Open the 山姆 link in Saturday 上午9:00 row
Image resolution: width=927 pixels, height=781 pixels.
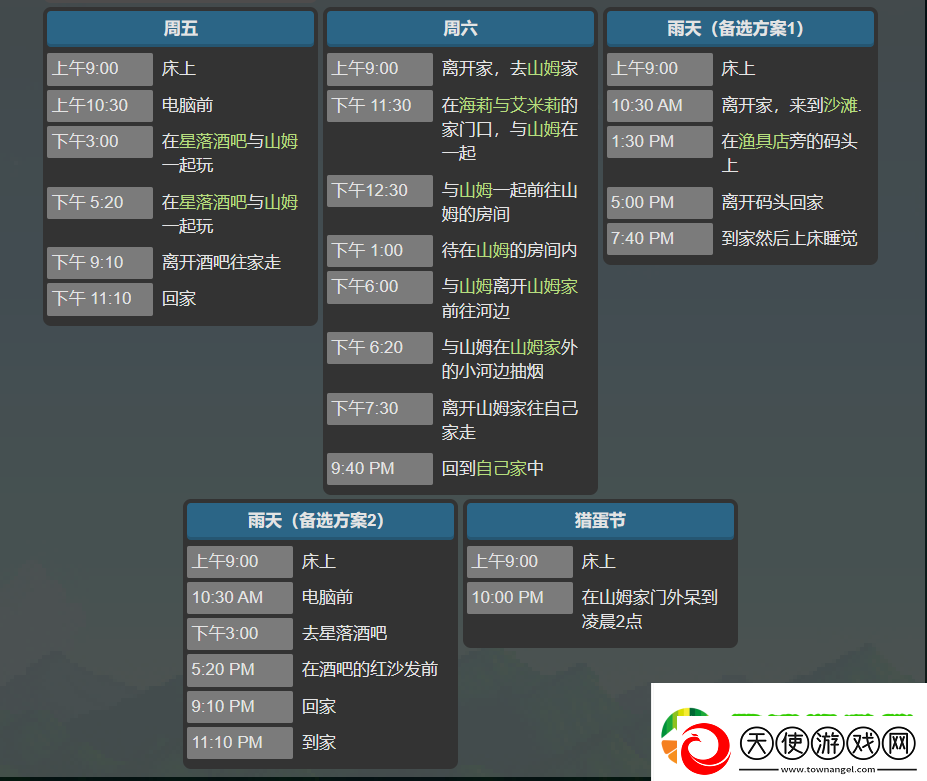click(x=544, y=69)
